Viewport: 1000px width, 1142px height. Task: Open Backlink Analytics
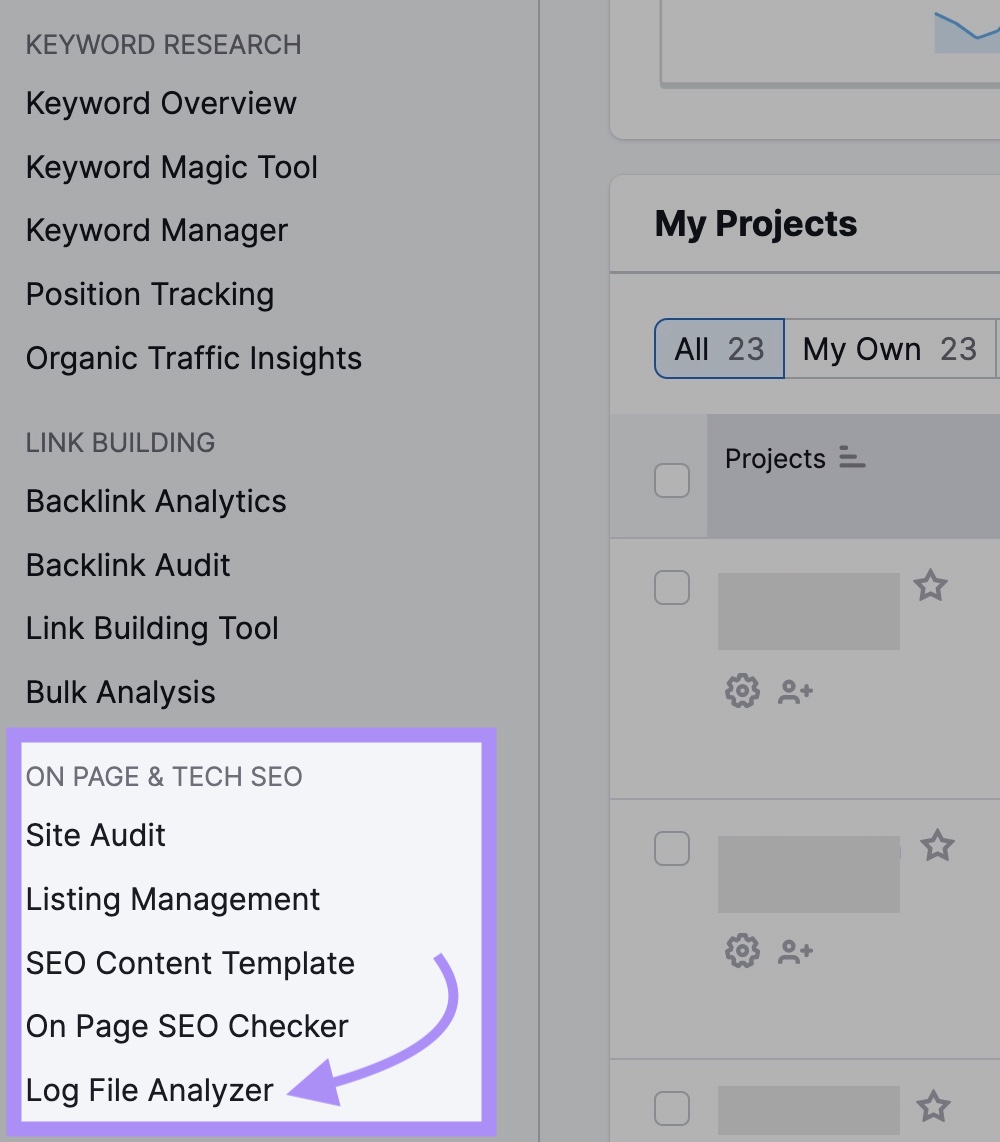click(x=155, y=501)
